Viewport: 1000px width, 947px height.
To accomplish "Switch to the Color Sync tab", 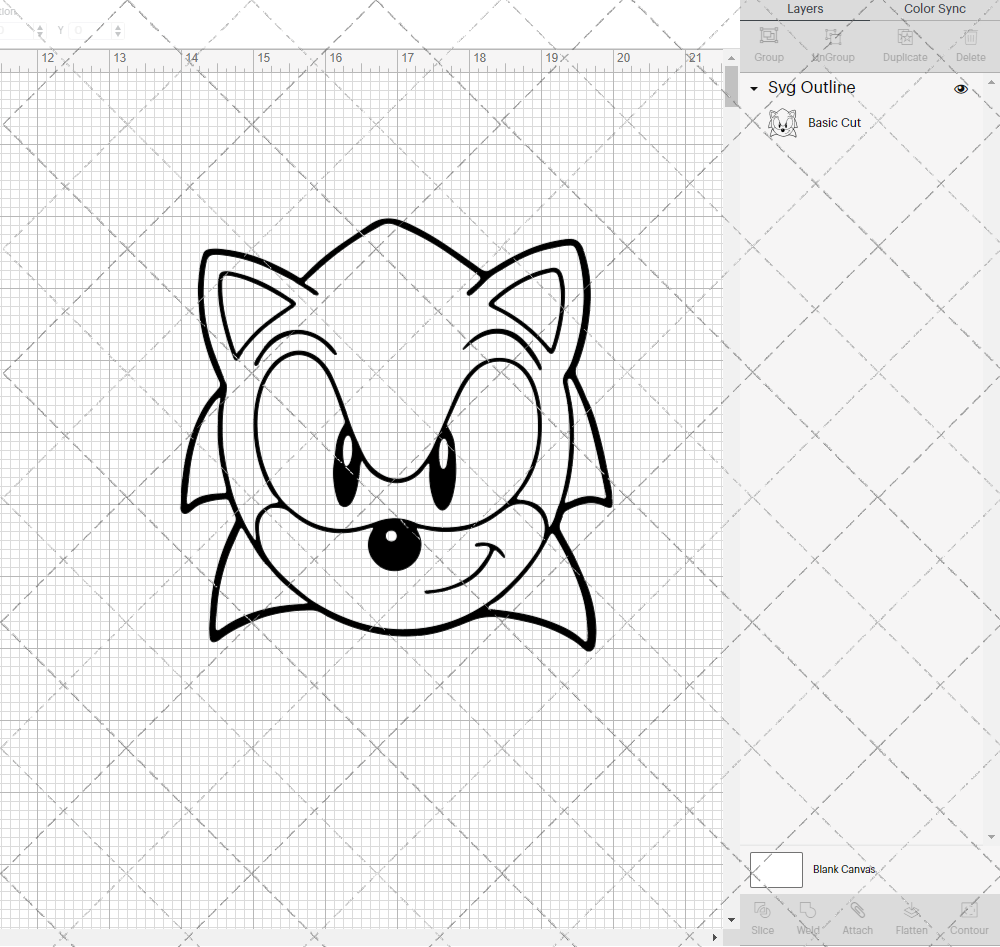I will pos(934,9).
